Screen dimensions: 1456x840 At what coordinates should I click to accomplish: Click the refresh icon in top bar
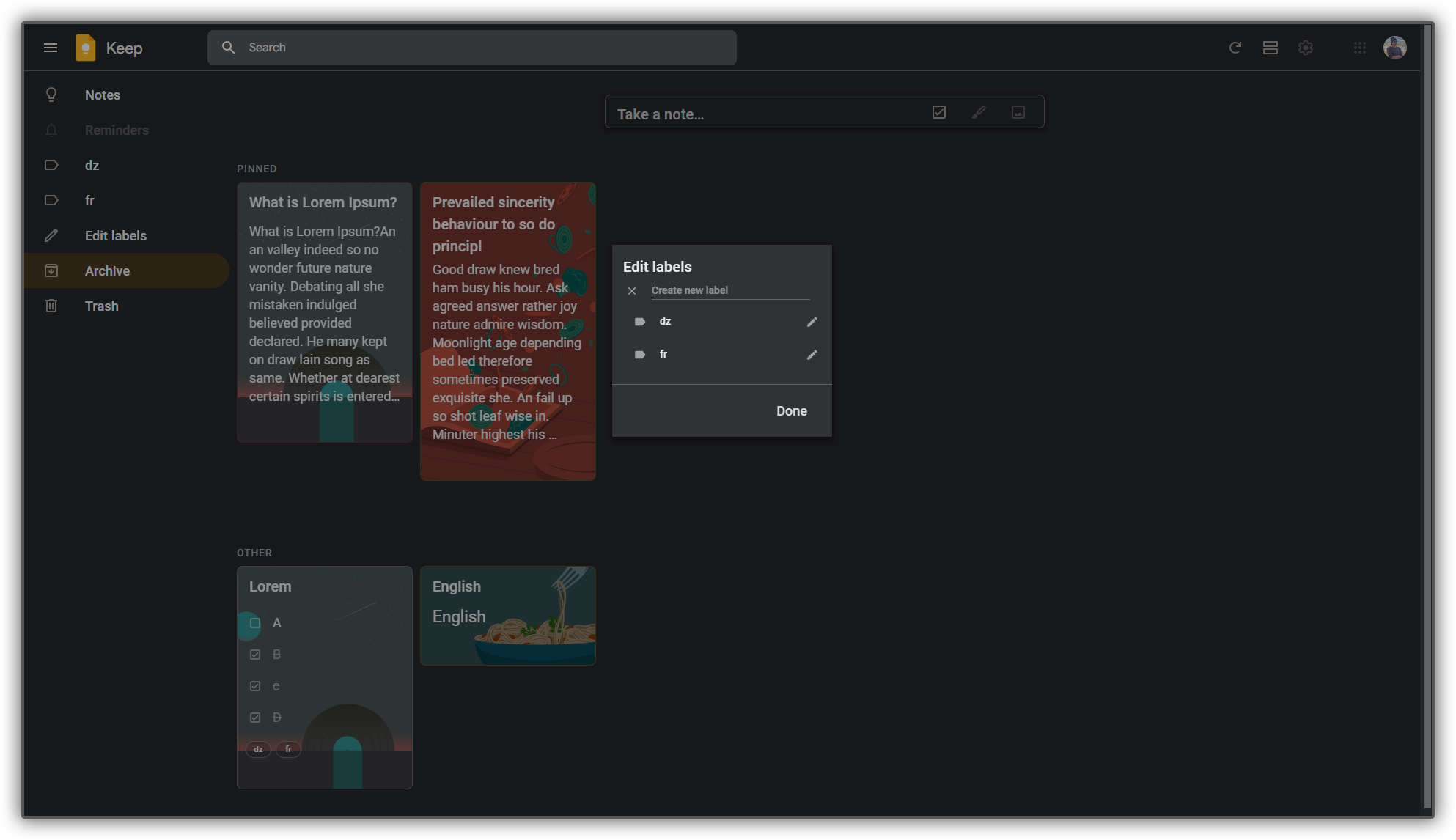point(1235,48)
